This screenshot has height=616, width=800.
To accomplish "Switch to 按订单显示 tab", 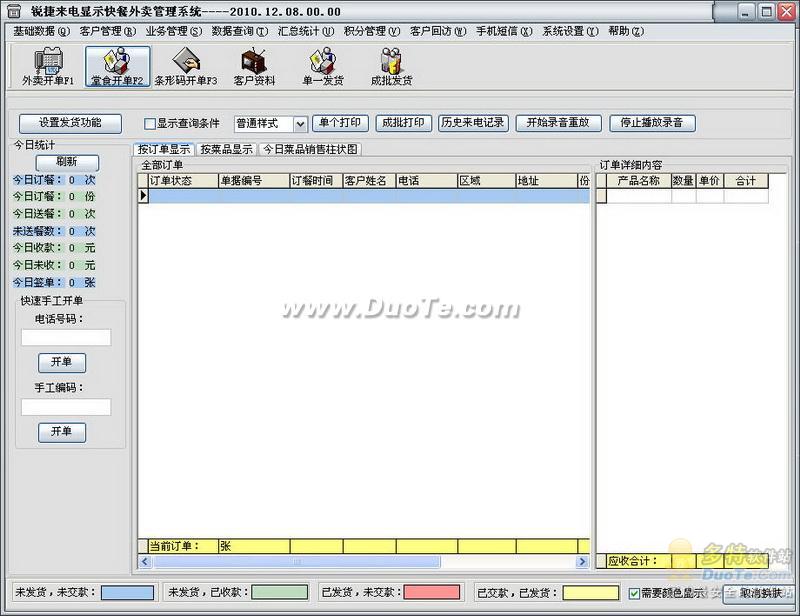I will [x=164, y=149].
